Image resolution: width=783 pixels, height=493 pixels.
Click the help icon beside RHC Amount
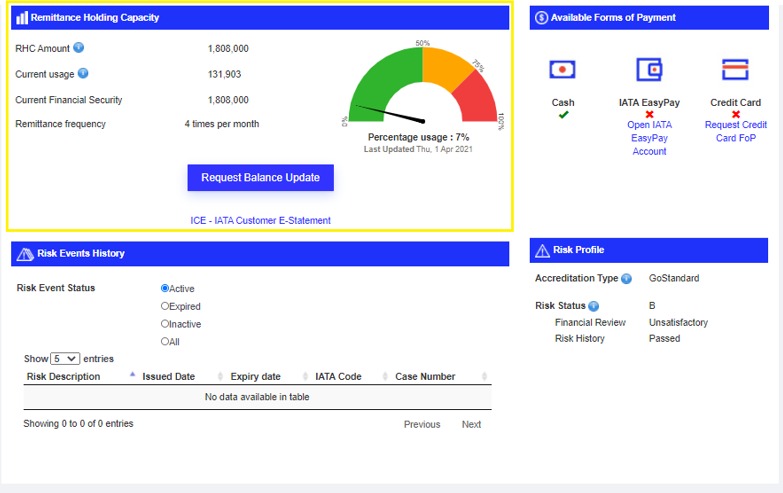click(x=79, y=48)
